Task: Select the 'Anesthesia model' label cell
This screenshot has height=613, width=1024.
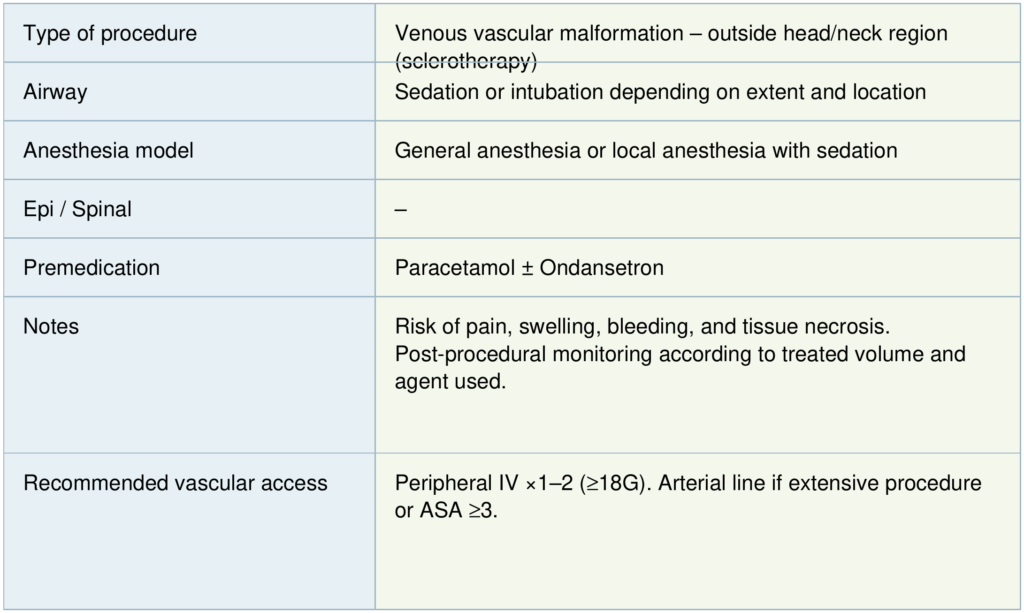Action: (x=108, y=151)
